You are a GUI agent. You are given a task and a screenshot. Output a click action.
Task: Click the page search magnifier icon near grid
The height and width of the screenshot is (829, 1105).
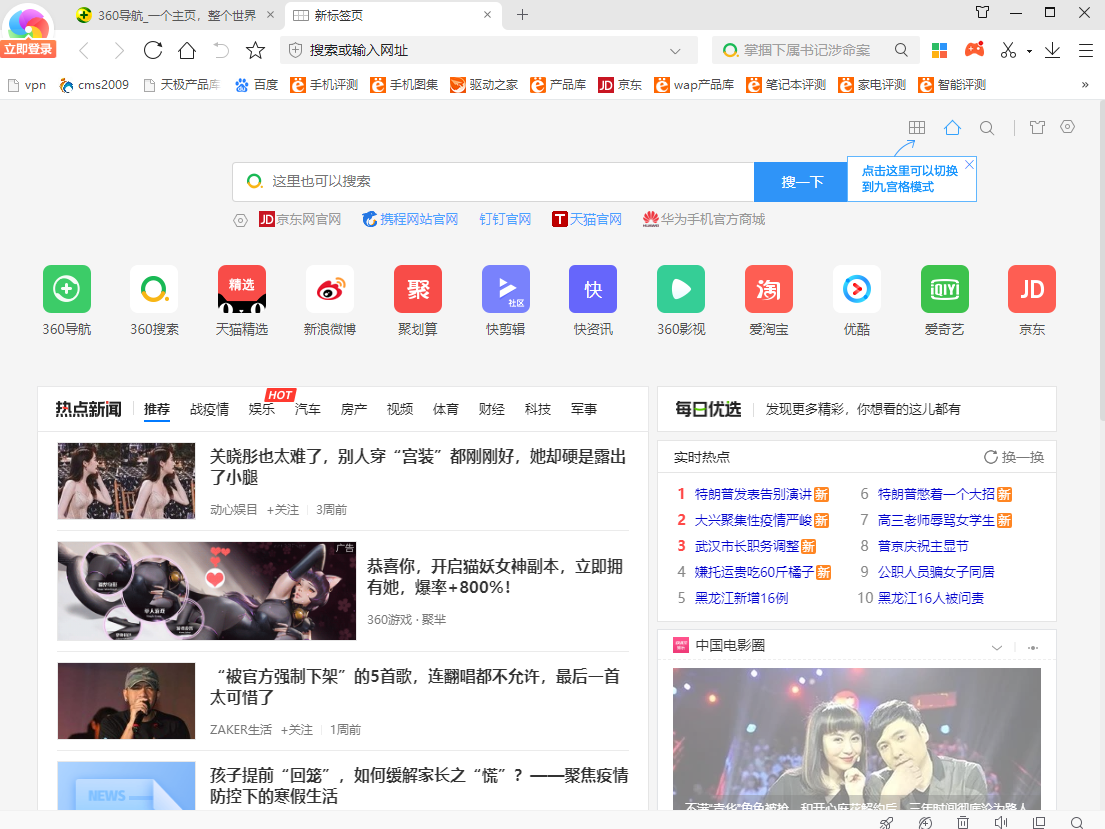tap(987, 128)
